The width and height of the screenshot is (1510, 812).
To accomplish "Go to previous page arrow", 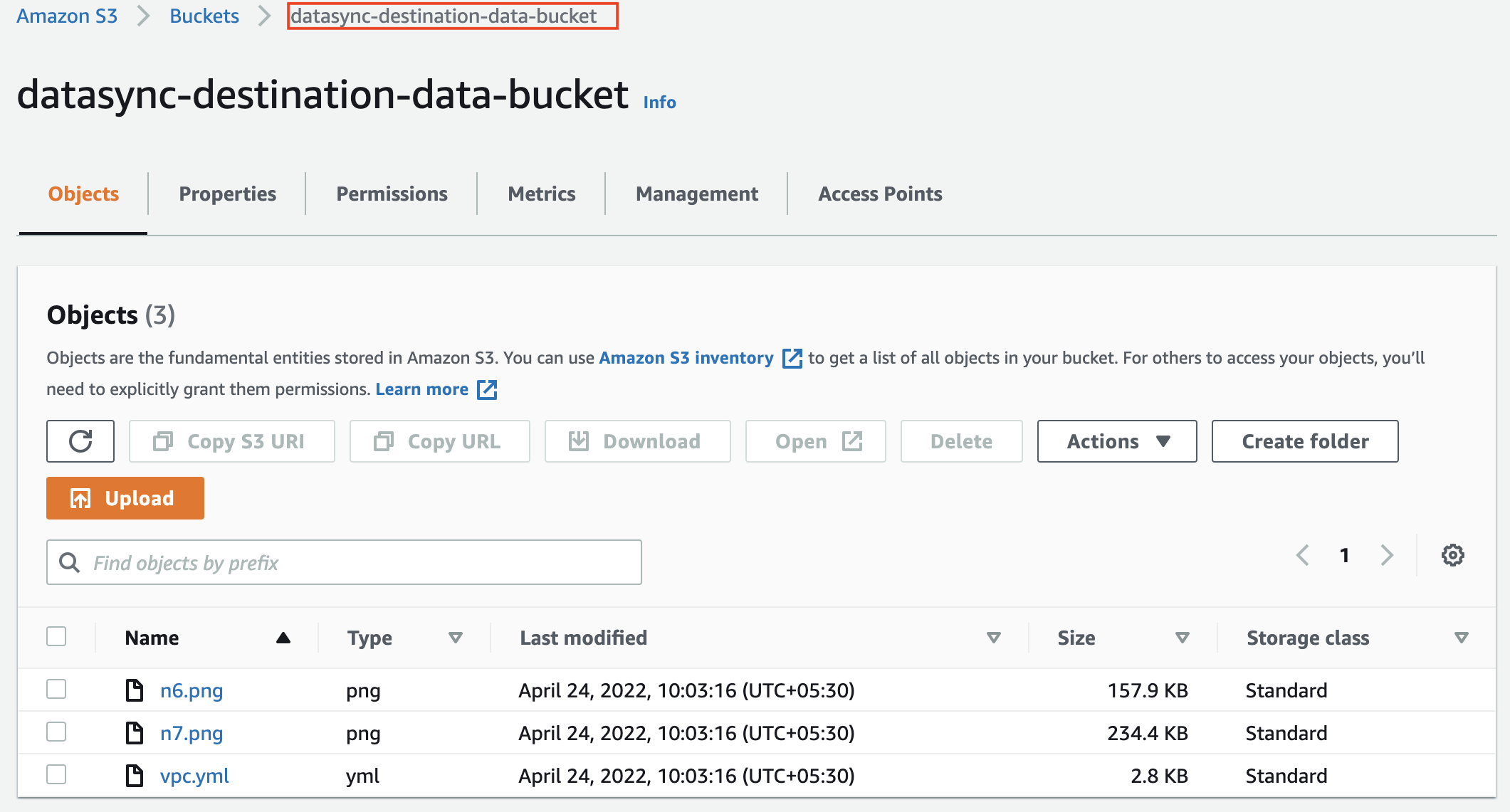I will tap(1303, 555).
